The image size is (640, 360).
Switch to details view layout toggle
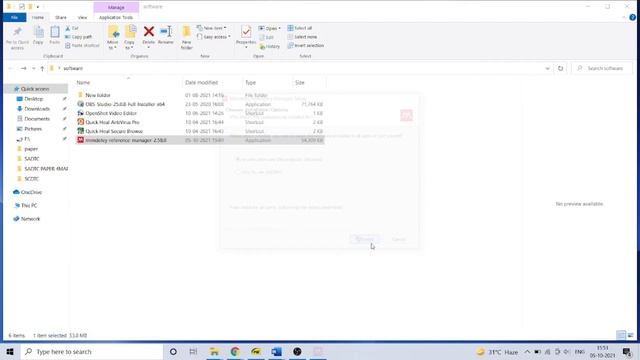[x=621, y=335]
